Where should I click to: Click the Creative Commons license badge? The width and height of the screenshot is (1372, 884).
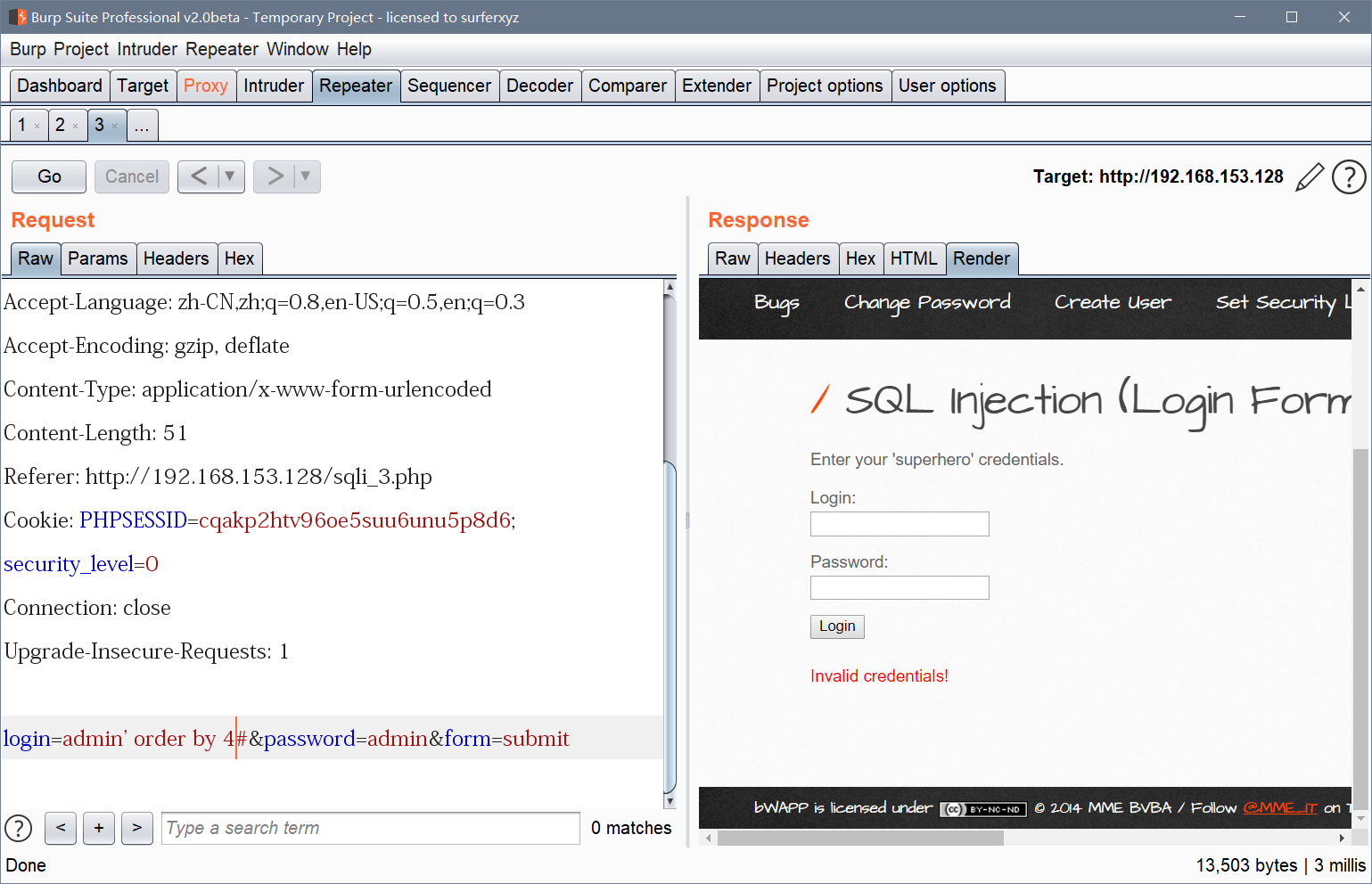tap(983, 809)
